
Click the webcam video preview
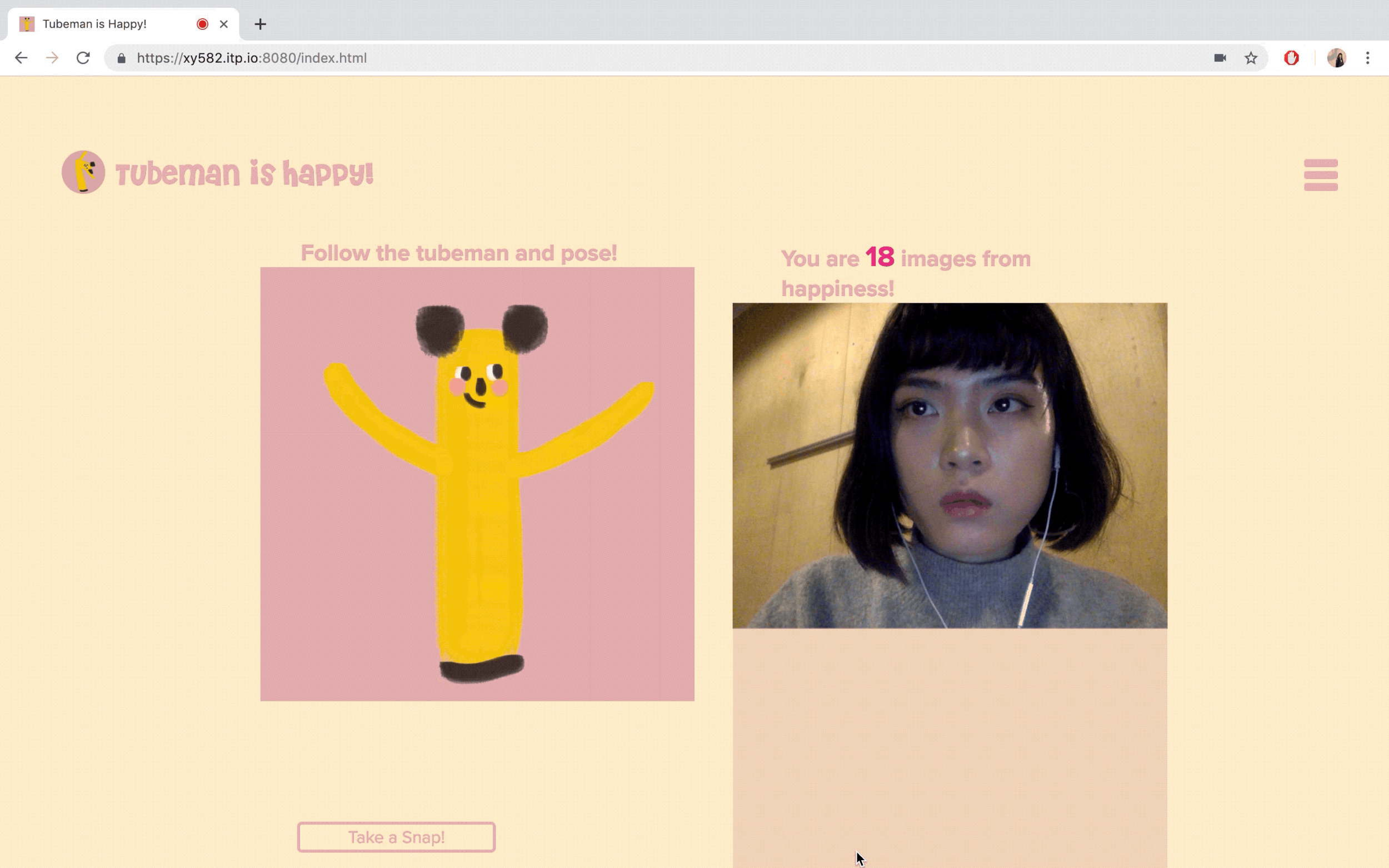tap(950, 465)
